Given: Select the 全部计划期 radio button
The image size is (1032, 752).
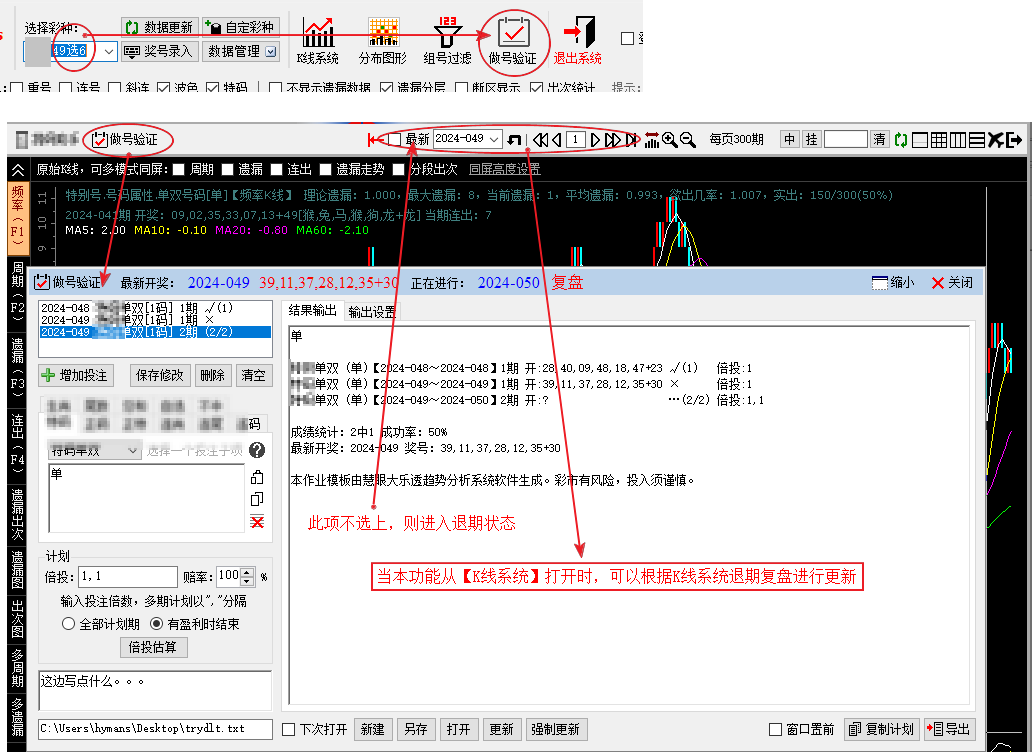Looking at the screenshot, I should click(x=69, y=624).
